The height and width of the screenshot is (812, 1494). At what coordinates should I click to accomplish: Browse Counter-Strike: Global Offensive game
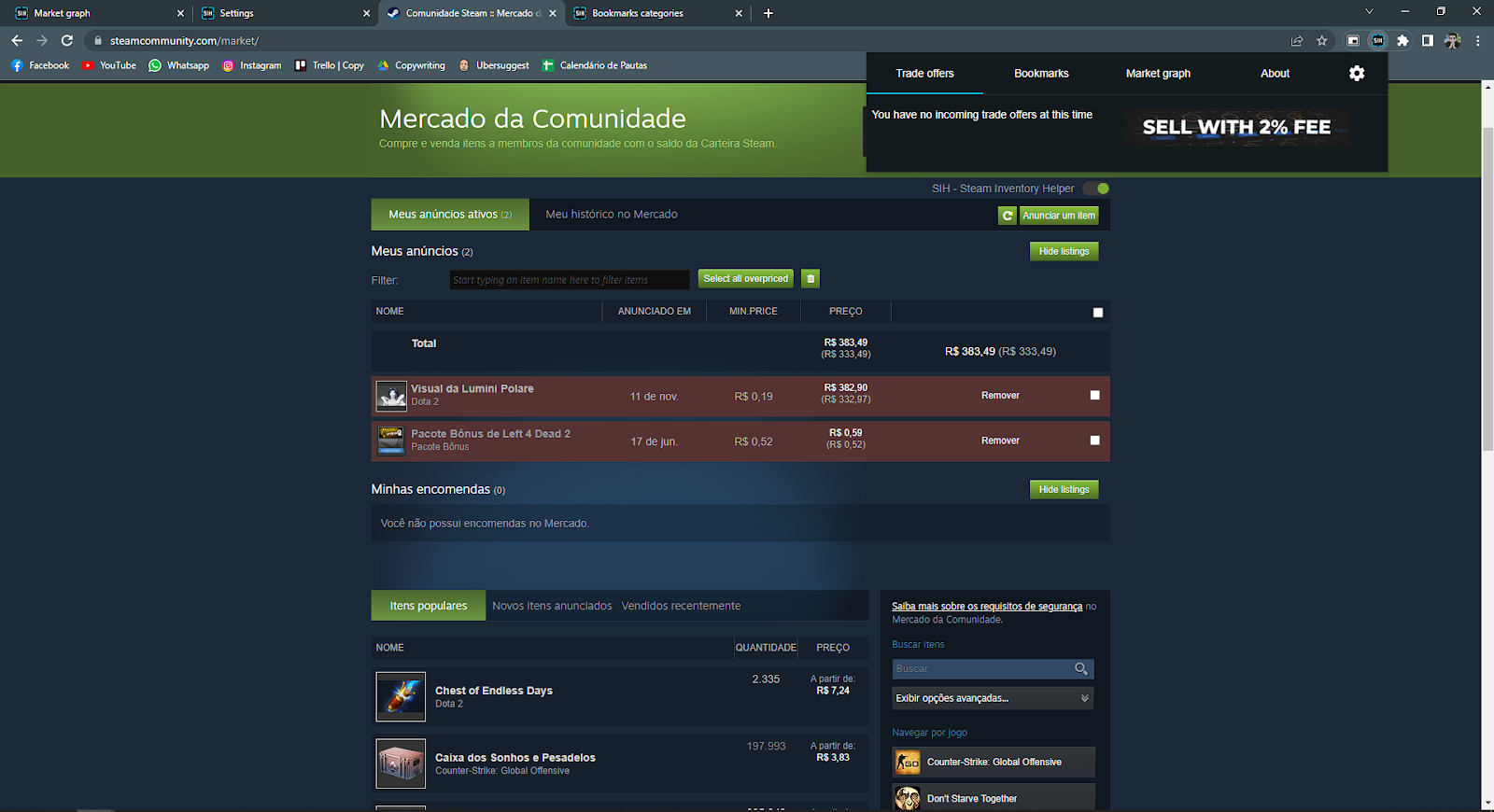tap(994, 763)
